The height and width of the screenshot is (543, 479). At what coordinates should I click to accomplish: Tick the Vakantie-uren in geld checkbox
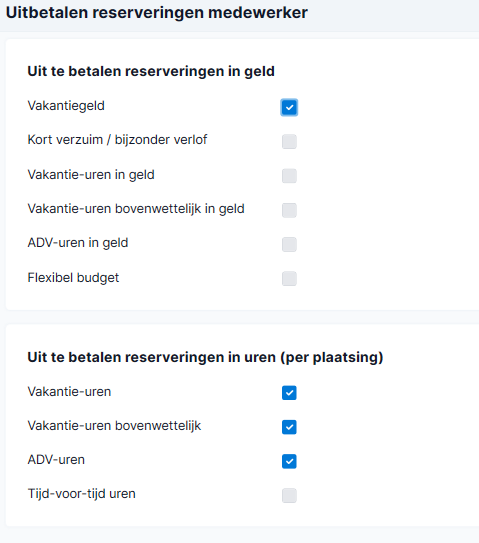coord(289,176)
